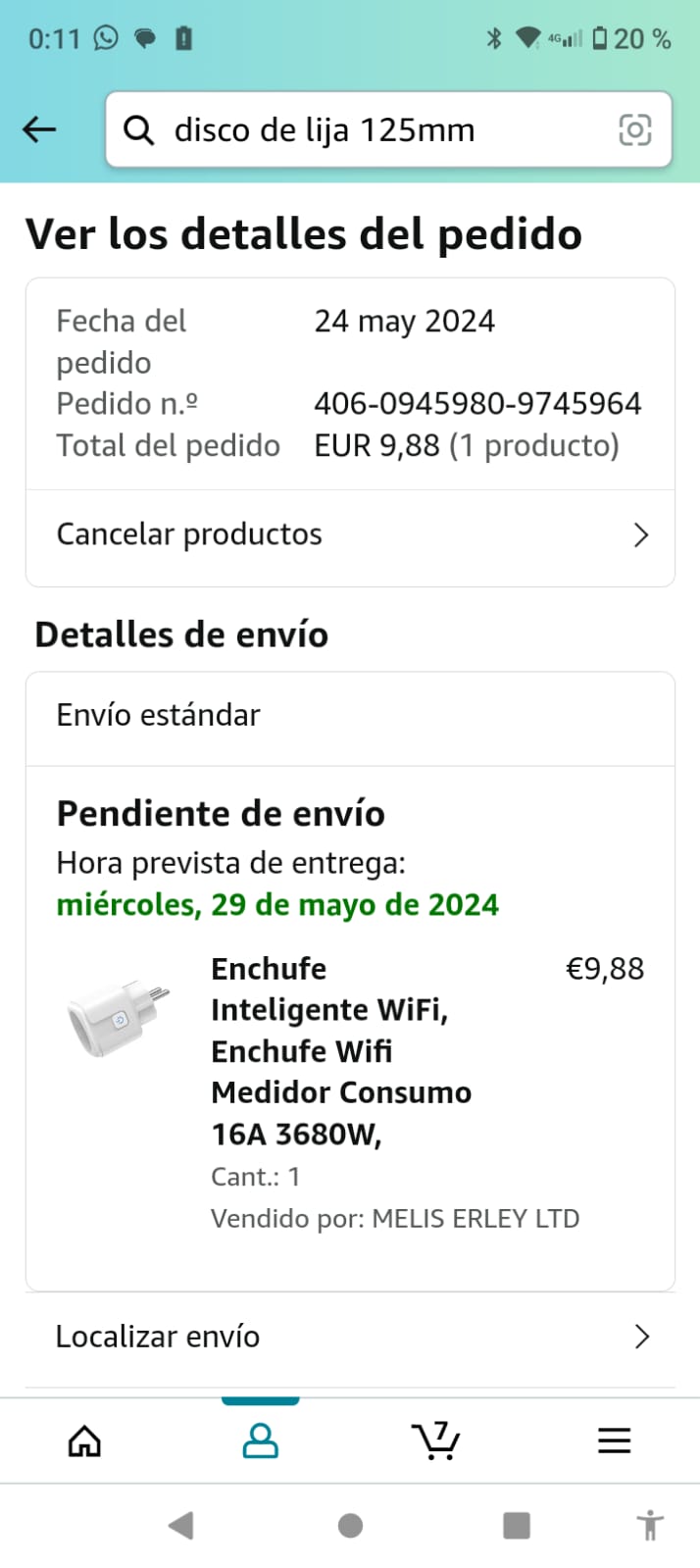Tap the seller name MELIS ERLEY LTD
This screenshot has width=700, height=1568.
pyautogui.click(x=476, y=1219)
